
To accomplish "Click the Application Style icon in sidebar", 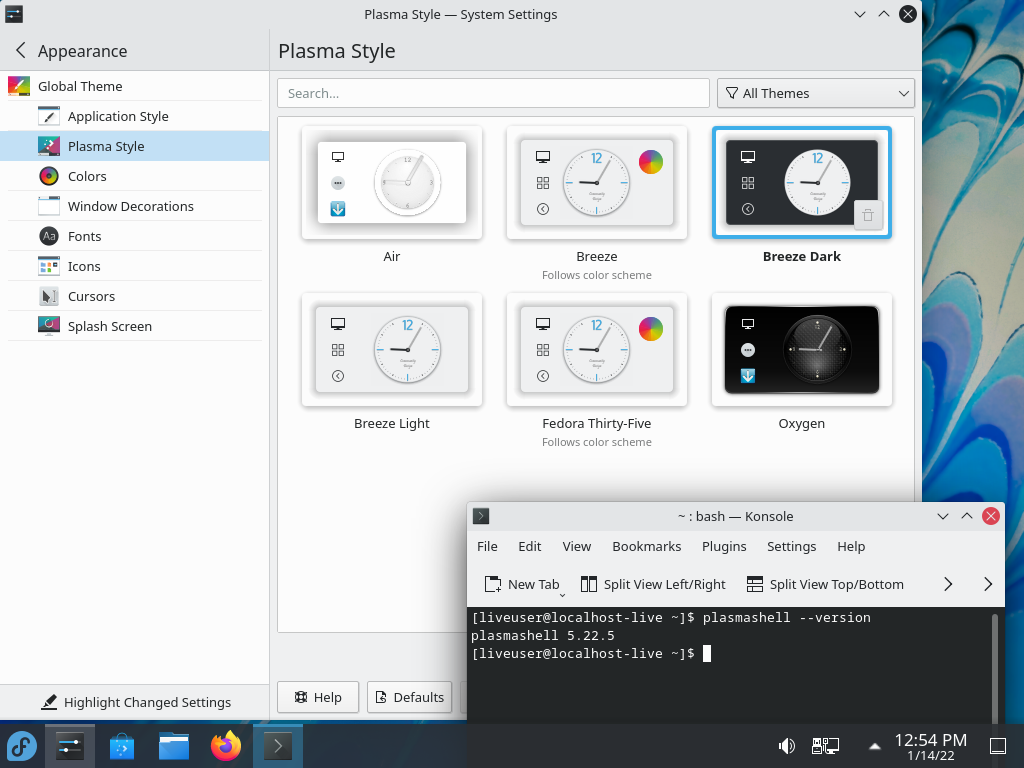I will (x=49, y=116).
